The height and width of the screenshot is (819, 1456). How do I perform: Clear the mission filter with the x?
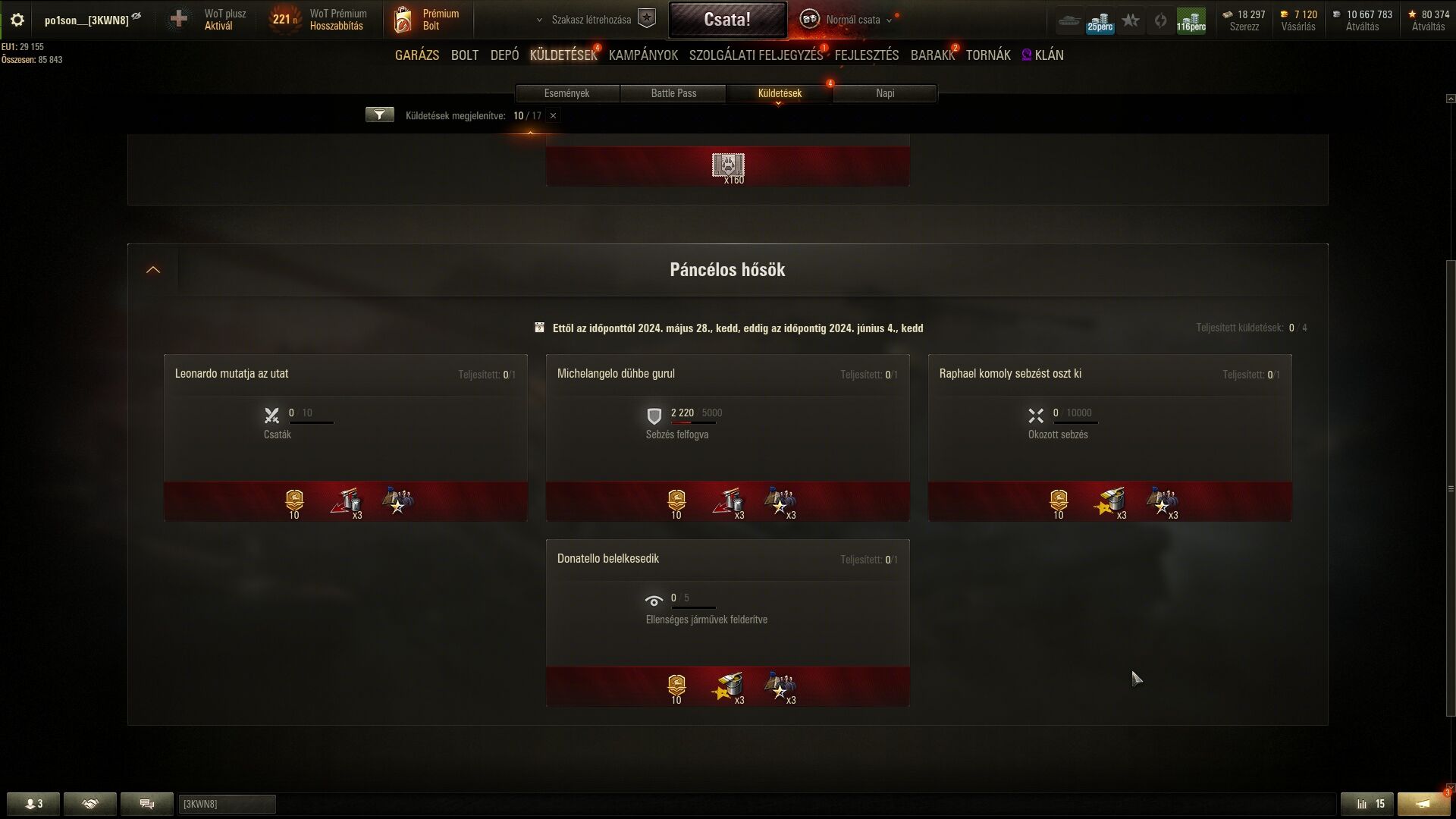[x=553, y=116]
